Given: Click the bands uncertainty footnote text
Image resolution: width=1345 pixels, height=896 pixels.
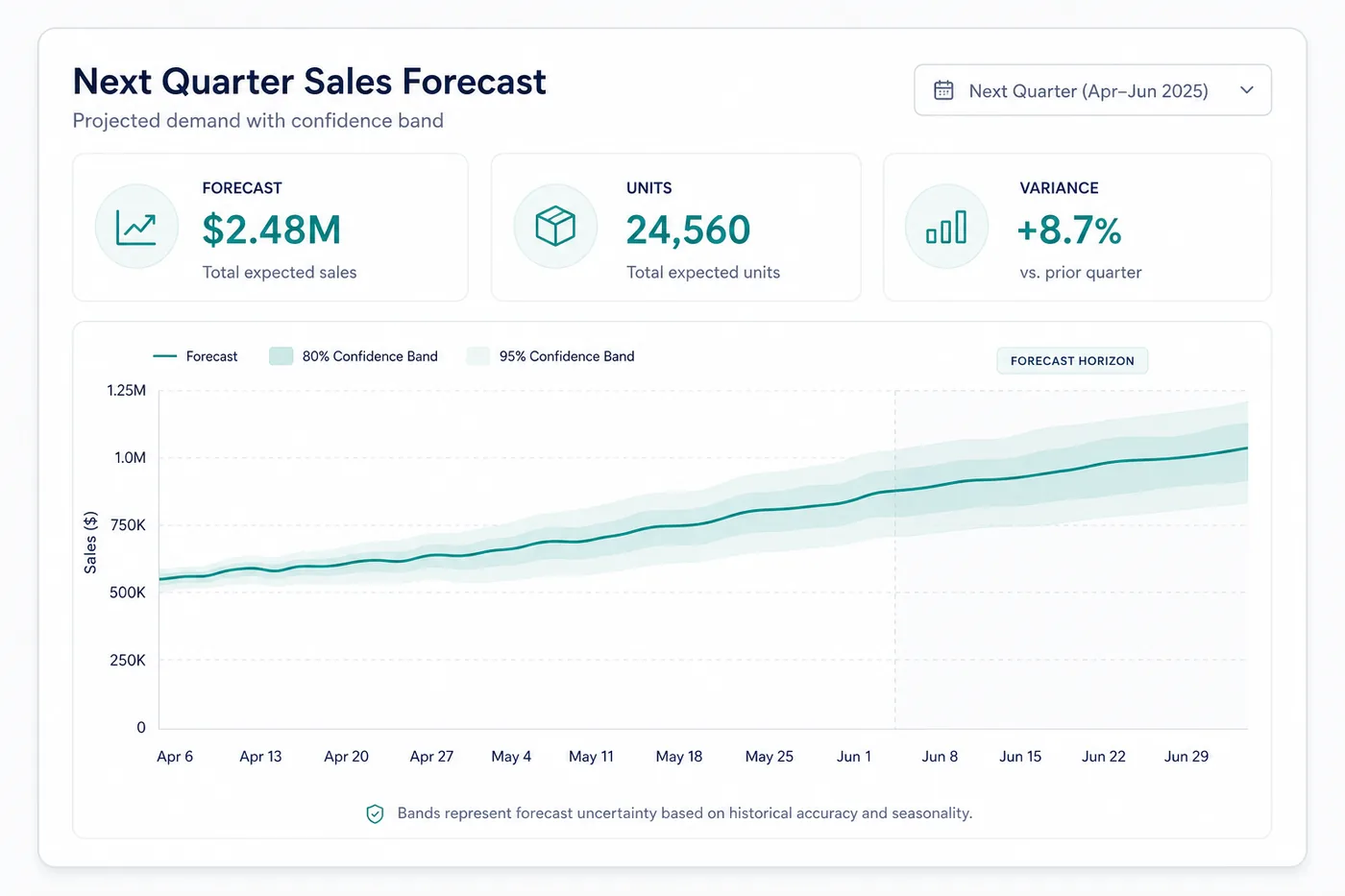Looking at the screenshot, I should coord(685,813).
